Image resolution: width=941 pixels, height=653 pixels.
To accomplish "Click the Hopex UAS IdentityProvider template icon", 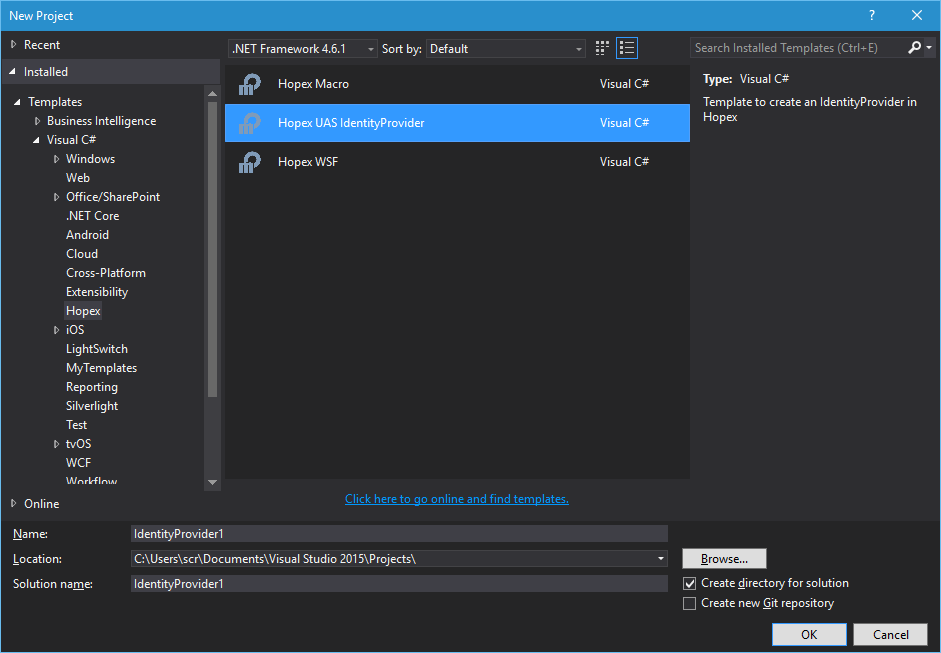I will click(250, 123).
